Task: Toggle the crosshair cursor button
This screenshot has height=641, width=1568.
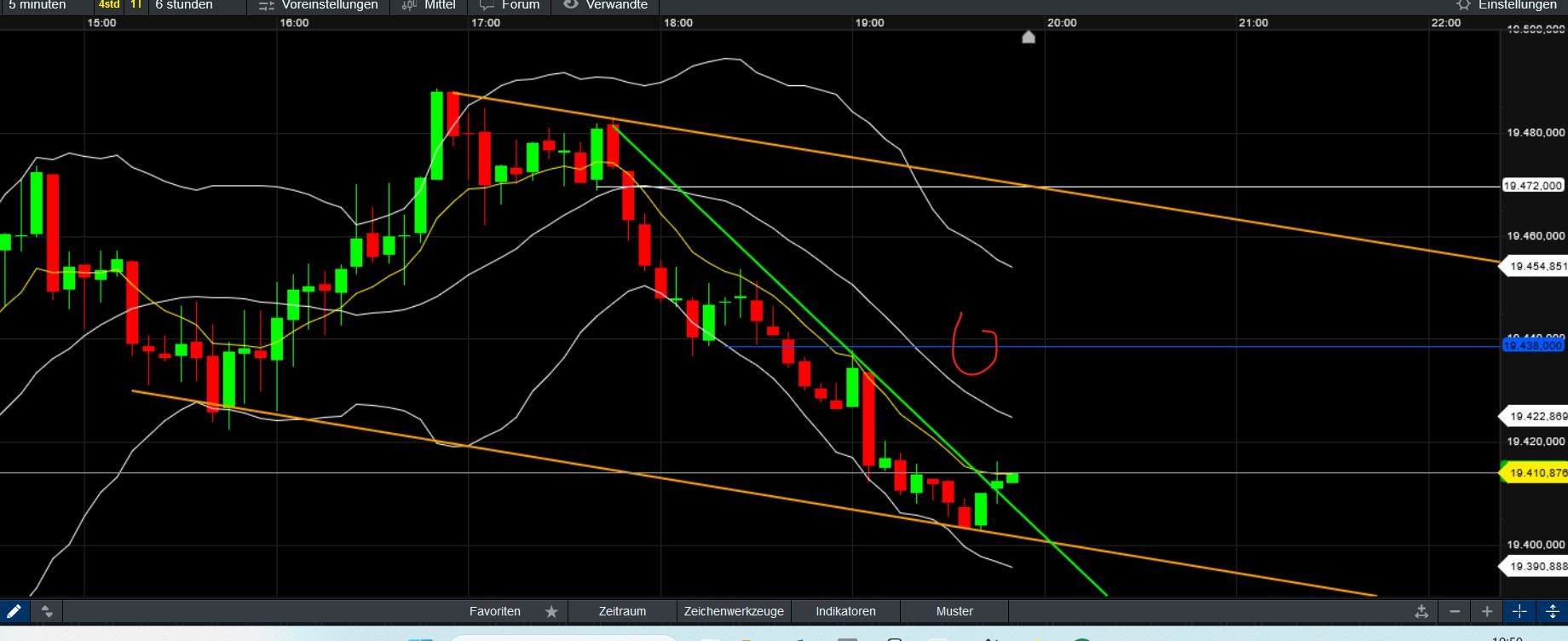Action: click(1519, 611)
